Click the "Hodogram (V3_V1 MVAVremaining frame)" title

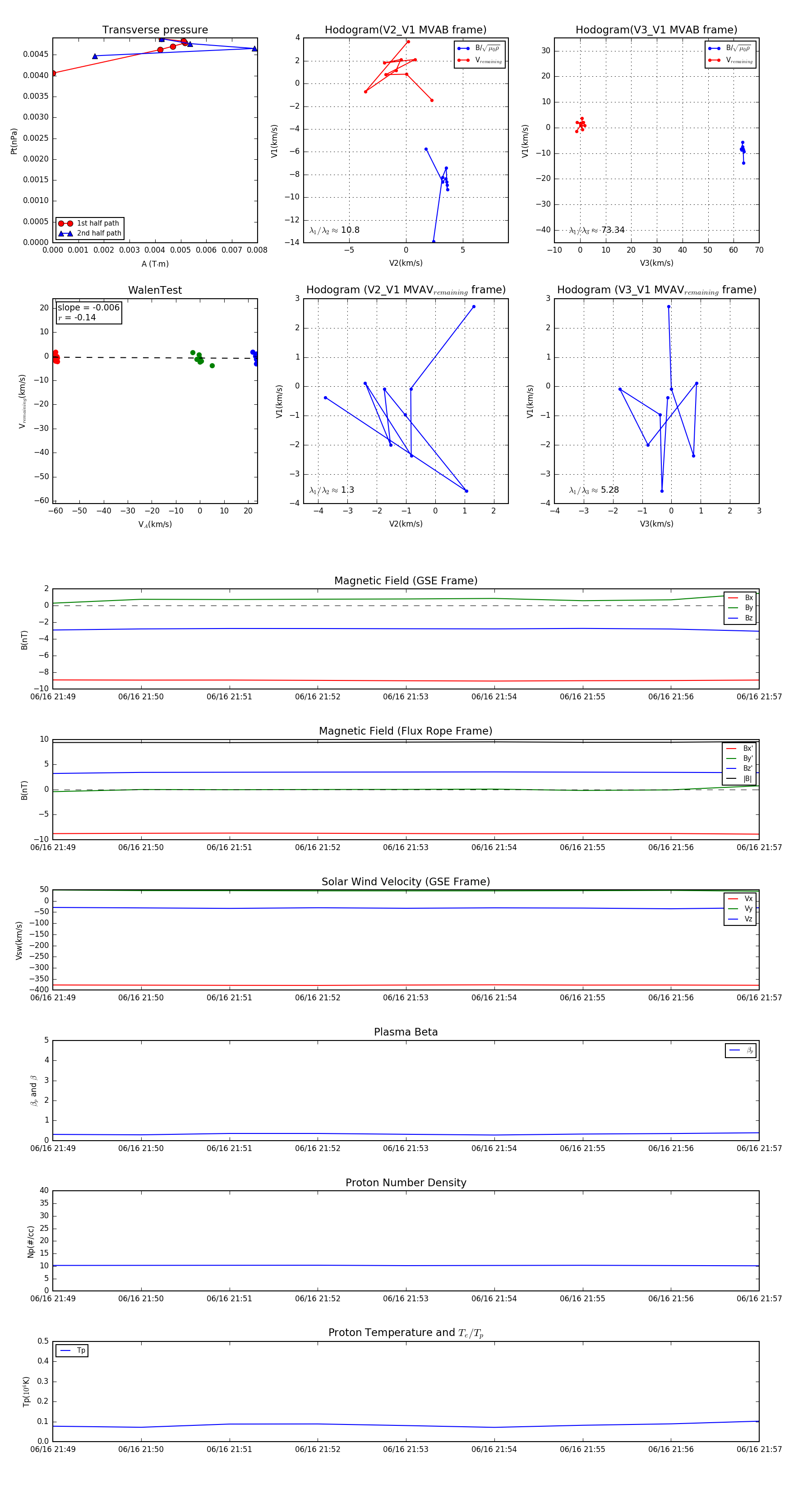point(656,290)
